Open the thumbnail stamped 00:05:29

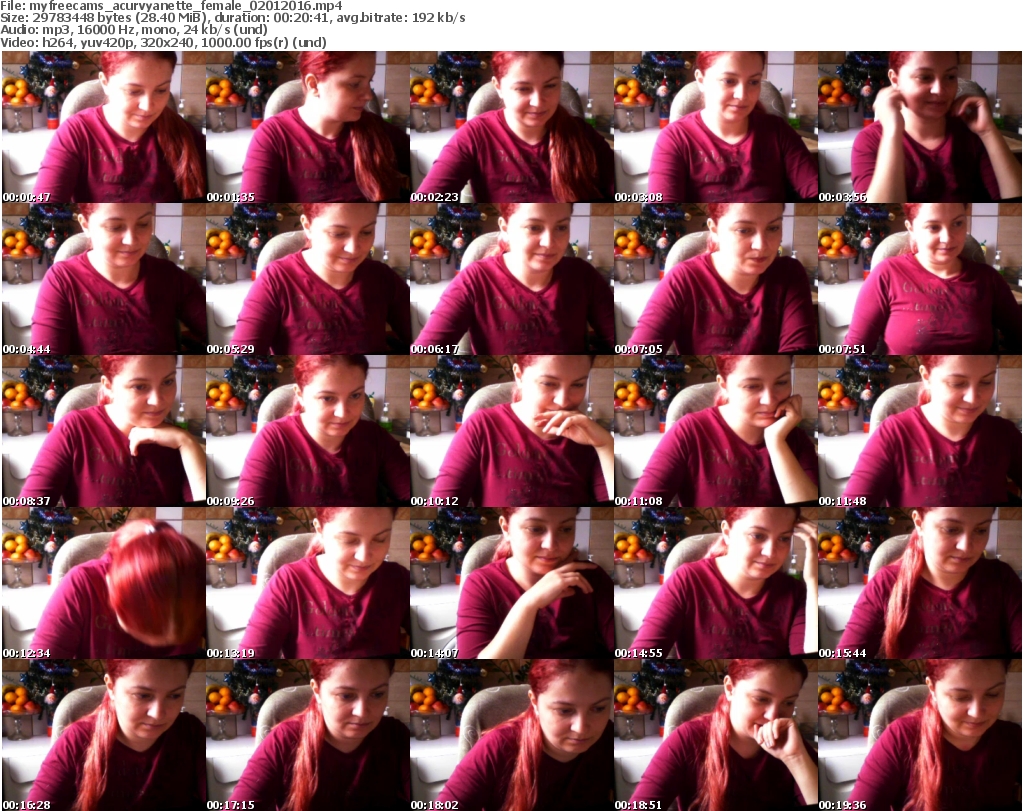(308, 279)
